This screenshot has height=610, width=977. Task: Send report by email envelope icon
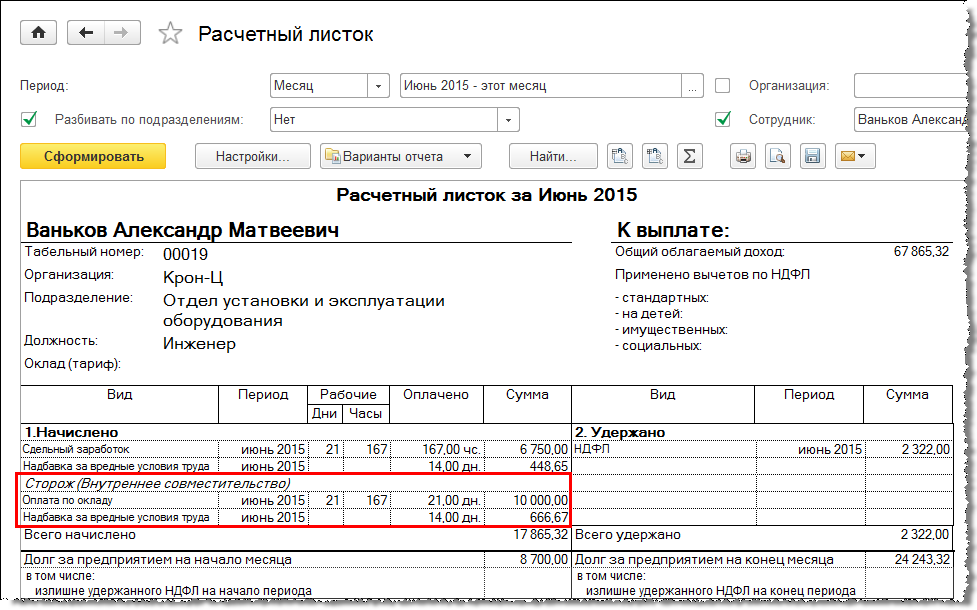853,156
